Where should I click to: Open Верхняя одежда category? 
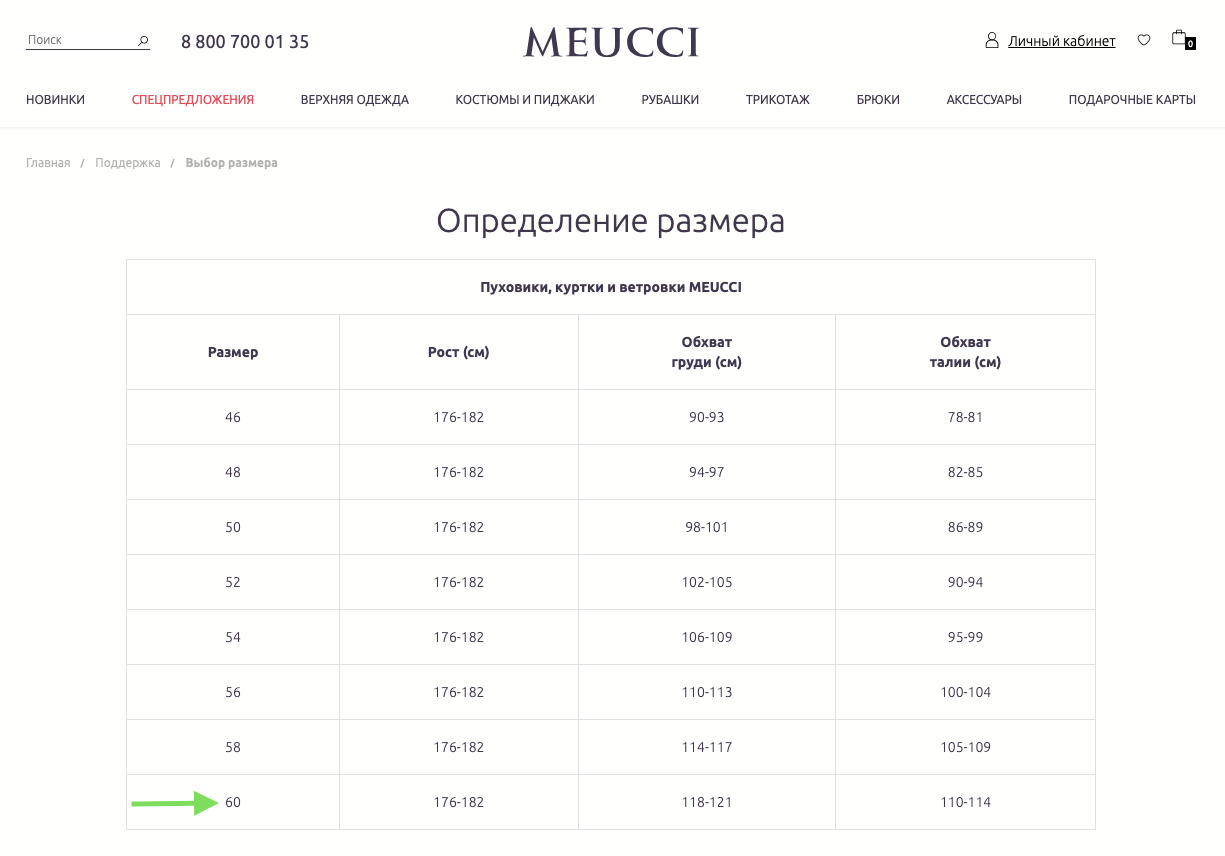[355, 100]
